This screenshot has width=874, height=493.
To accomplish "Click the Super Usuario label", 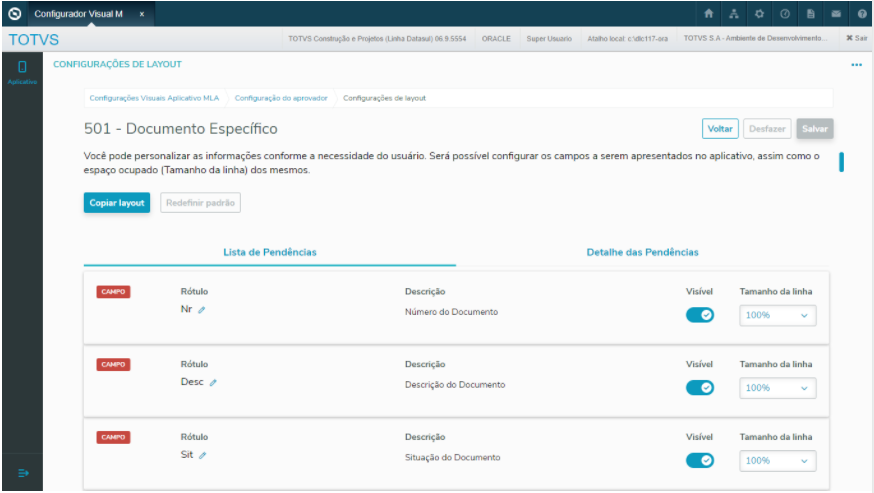I will [549, 39].
